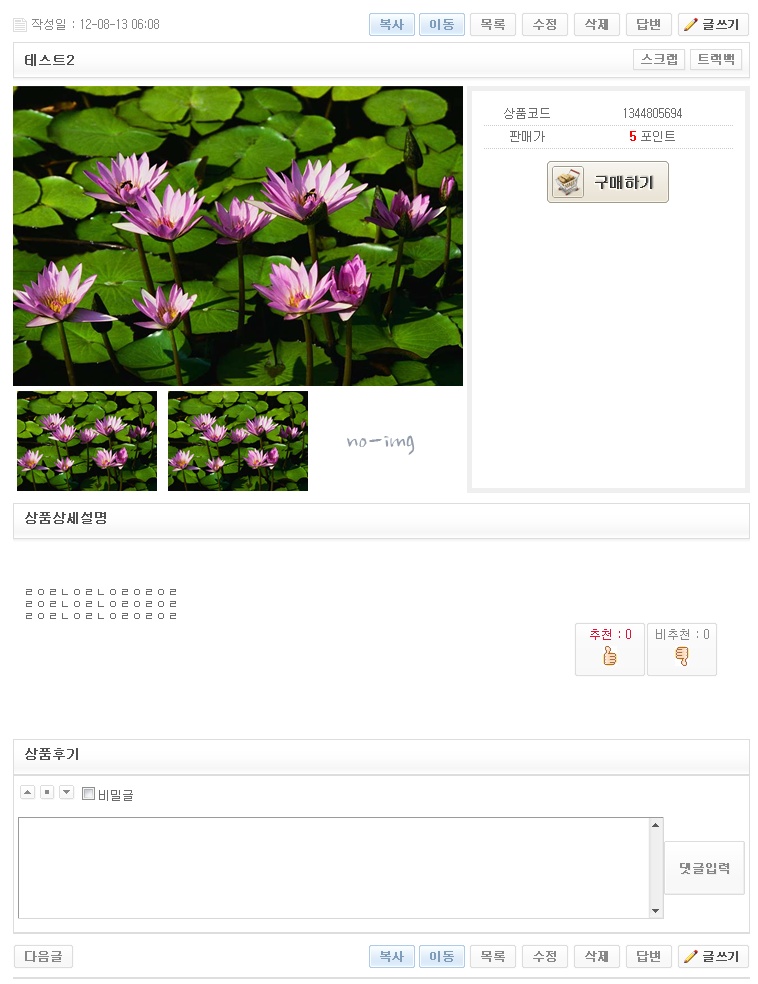
Task: Toggle the 비밀글 secret comment checkbox
Action: point(88,794)
